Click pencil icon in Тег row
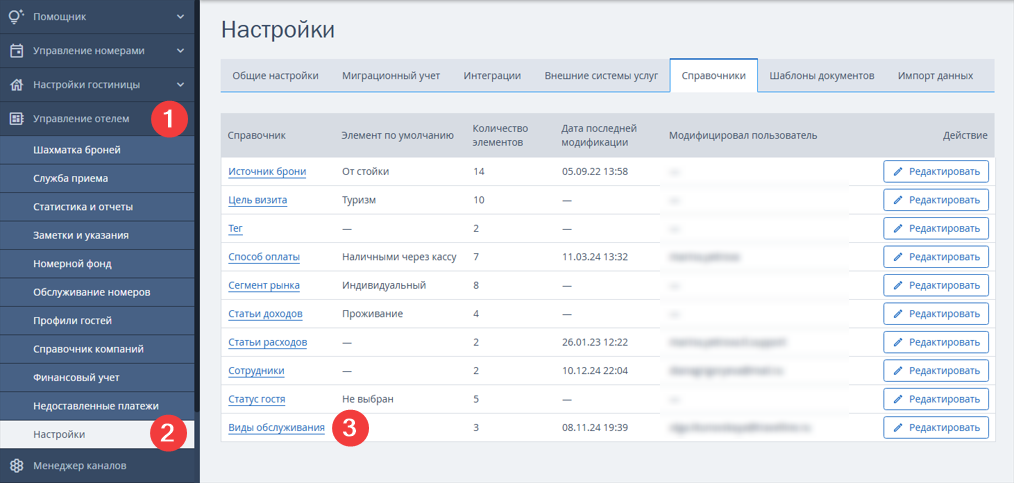The width and height of the screenshot is (1014, 483). (898, 229)
